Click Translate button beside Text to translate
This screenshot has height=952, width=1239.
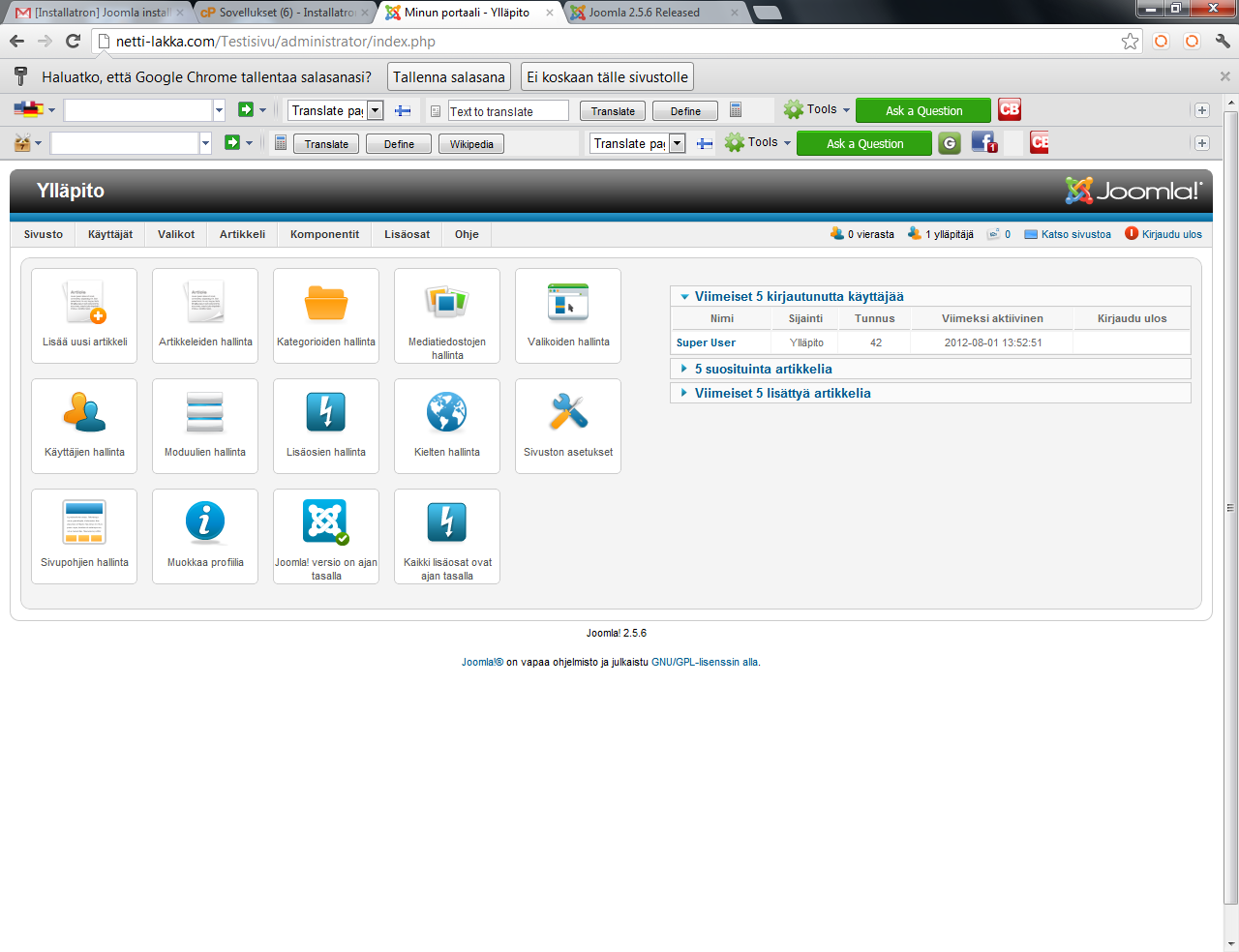click(613, 111)
